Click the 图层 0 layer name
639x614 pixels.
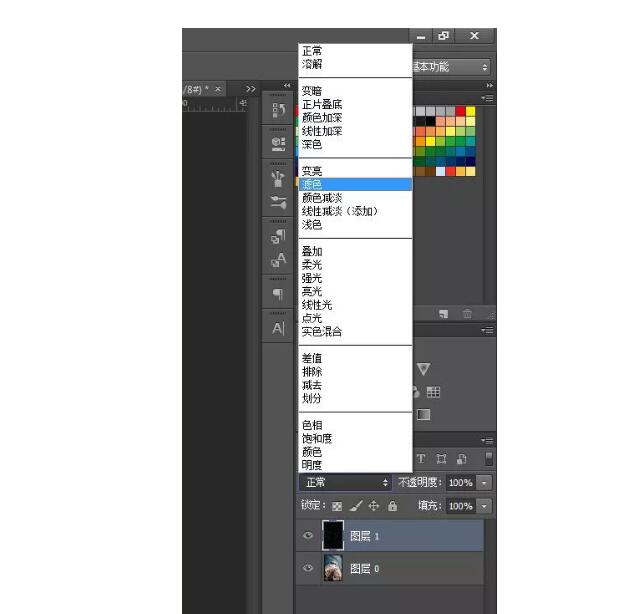click(x=365, y=569)
